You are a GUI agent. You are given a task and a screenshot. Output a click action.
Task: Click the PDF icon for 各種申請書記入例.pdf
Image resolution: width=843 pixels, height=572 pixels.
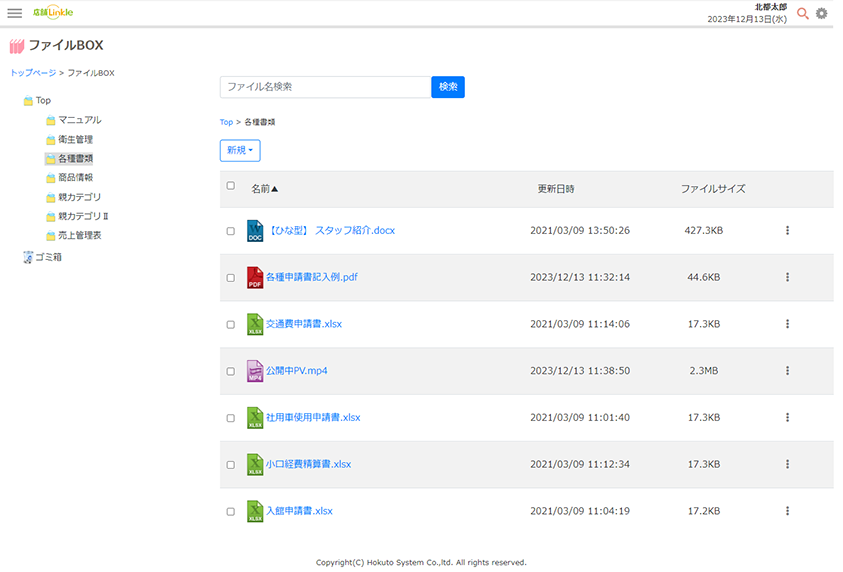tap(255, 277)
